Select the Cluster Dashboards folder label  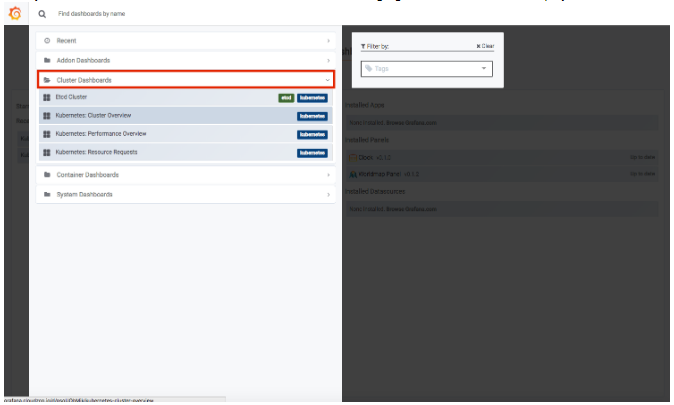click(x=84, y=80)
